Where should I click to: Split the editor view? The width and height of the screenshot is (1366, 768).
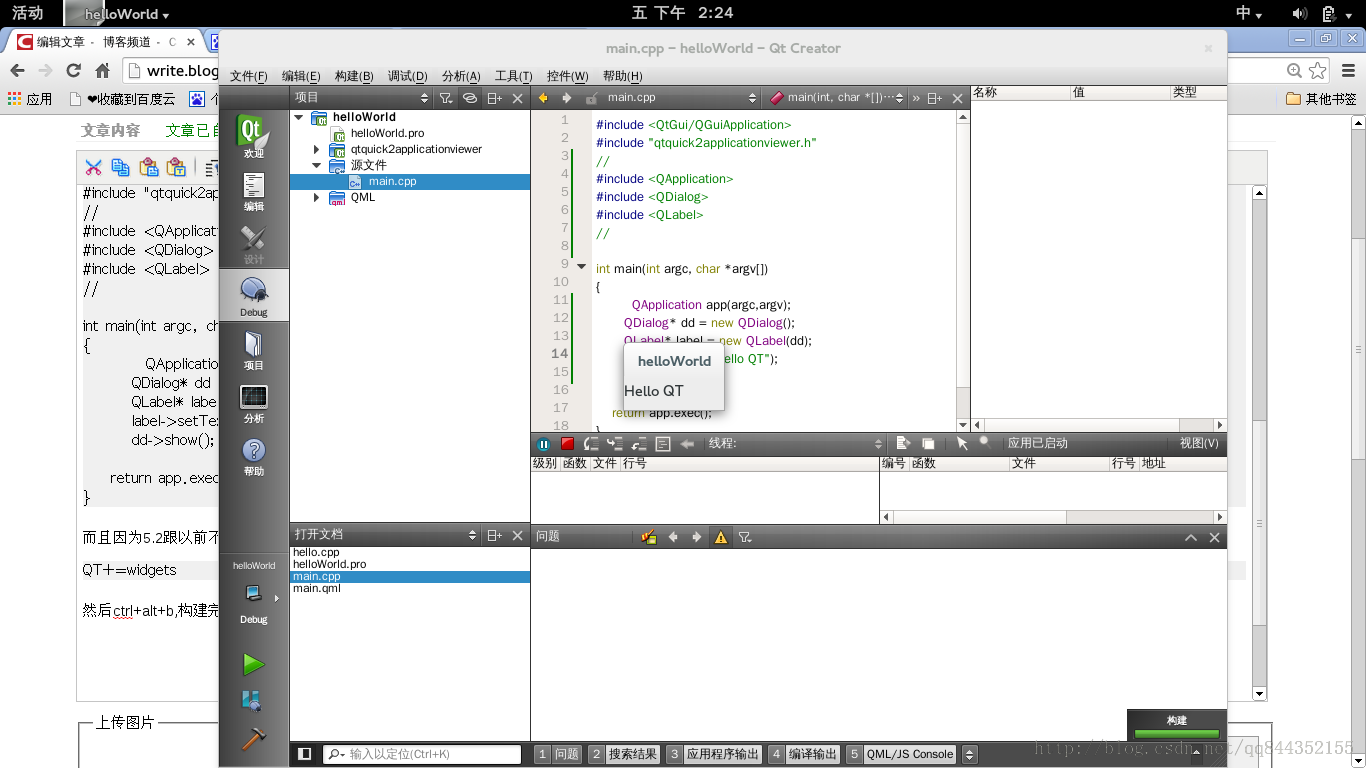pyautogui.click(x=934, y=98)
